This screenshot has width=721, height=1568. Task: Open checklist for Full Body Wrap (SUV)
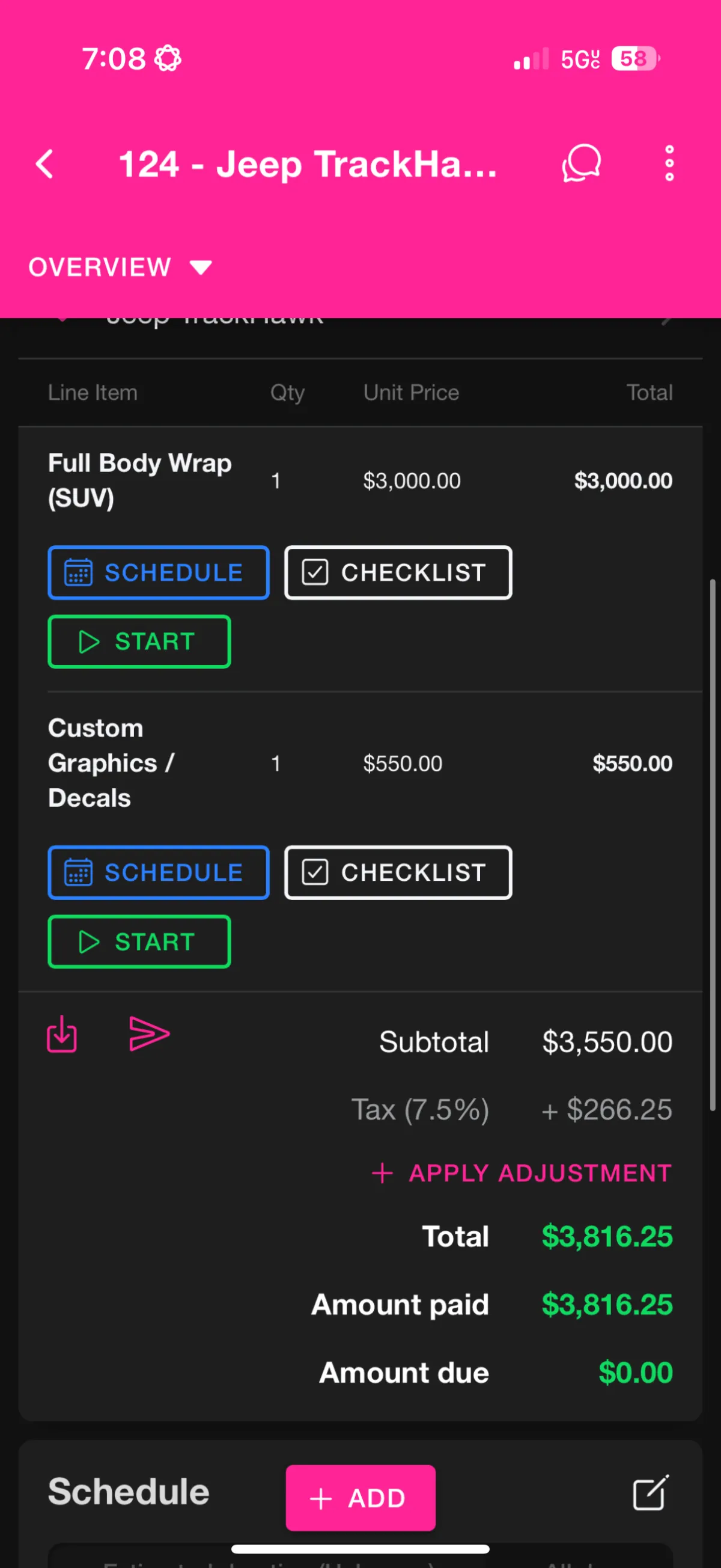398,573
